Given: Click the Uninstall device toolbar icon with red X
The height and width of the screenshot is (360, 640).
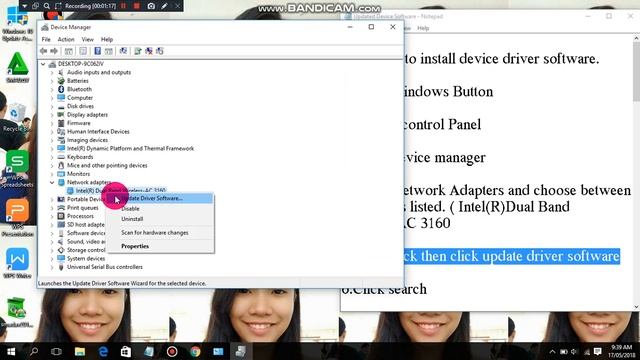Looking at the screenshot, I should 149,51.
